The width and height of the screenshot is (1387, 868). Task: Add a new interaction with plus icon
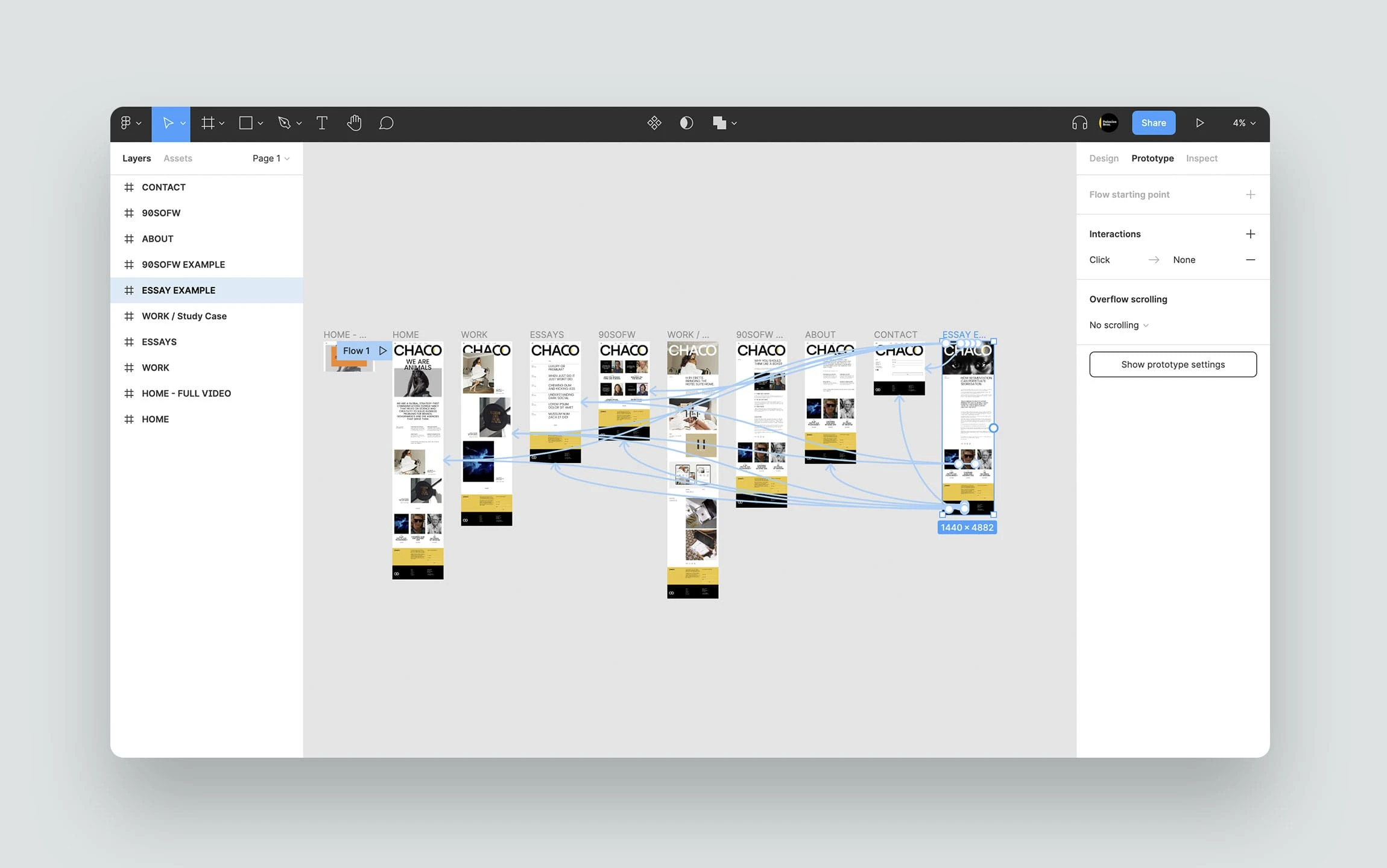pos(1250,233)
